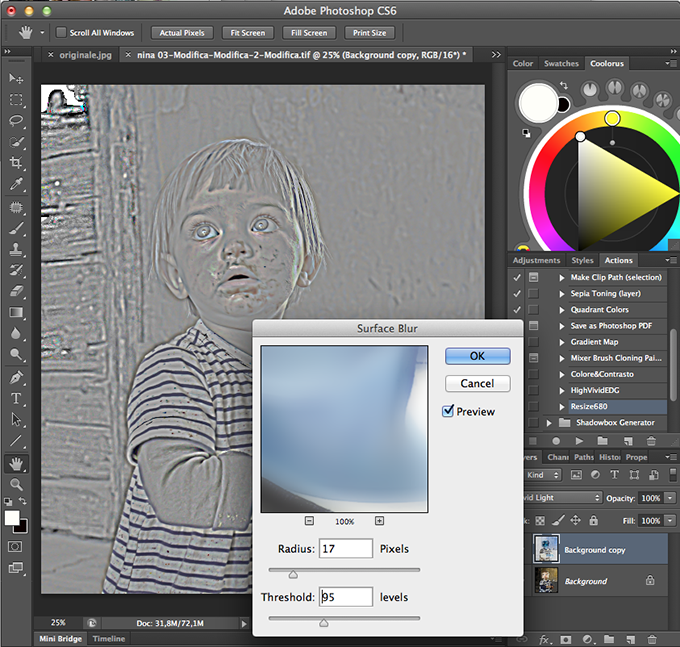Toggle the Quadrant Colors action checkmark
The height and width of the screenshot is (647, 680).
point(517,310)
